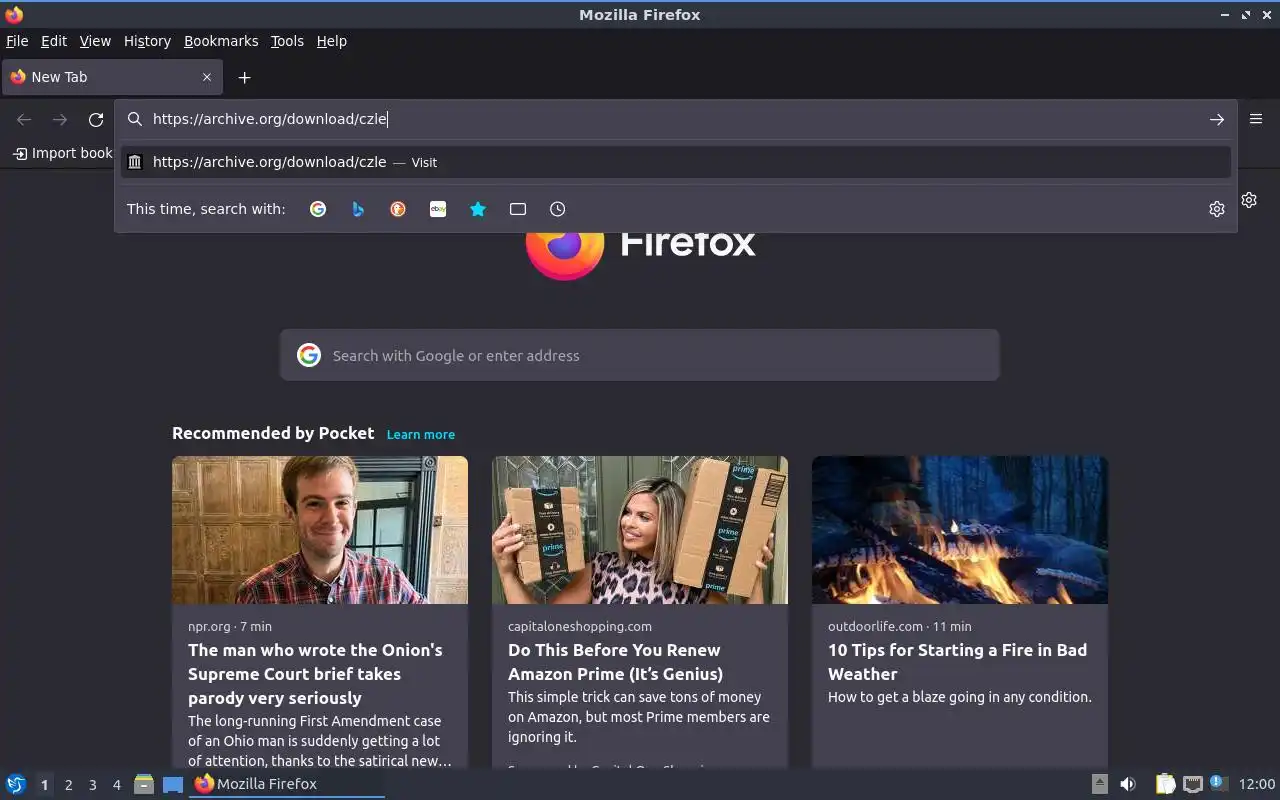Open a new tab with plus button
Viewport: 1280px width, 800px height.
pyautogui.click(x=244, y=77)
